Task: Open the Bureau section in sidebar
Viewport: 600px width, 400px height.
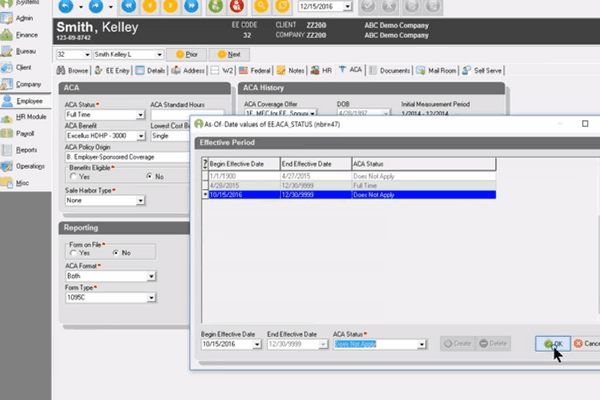Action: (25, 51)
